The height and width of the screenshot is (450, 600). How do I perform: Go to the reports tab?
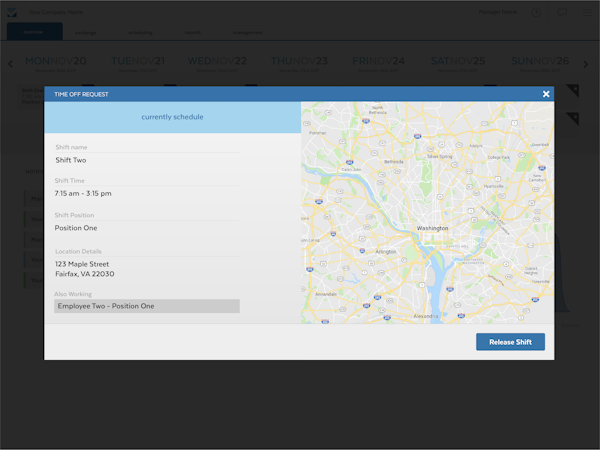pyautogui.click(x=192, y=33)
